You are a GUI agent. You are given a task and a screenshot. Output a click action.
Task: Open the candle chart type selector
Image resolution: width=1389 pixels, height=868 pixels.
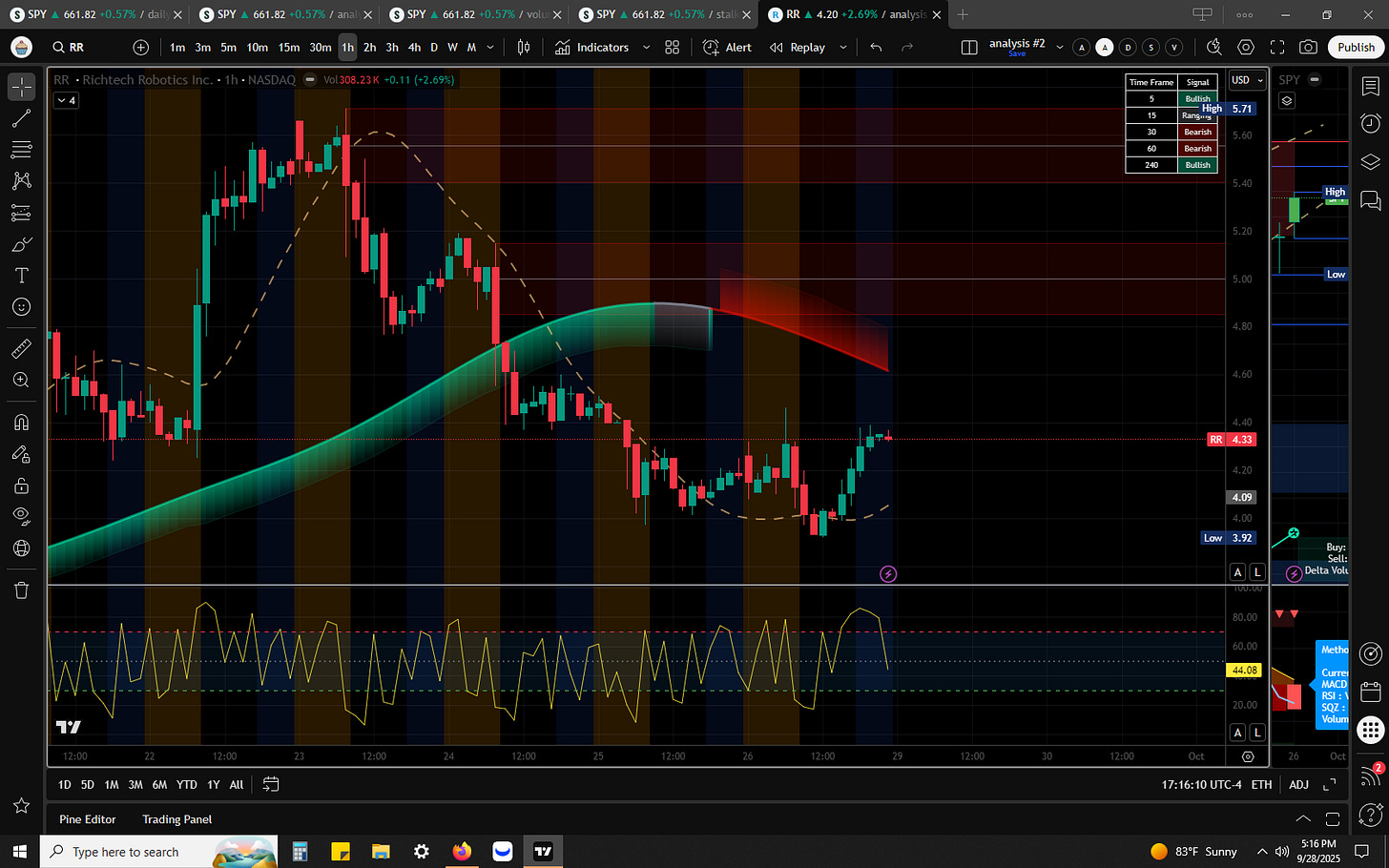pyautogui.click(x=524, y=47)
